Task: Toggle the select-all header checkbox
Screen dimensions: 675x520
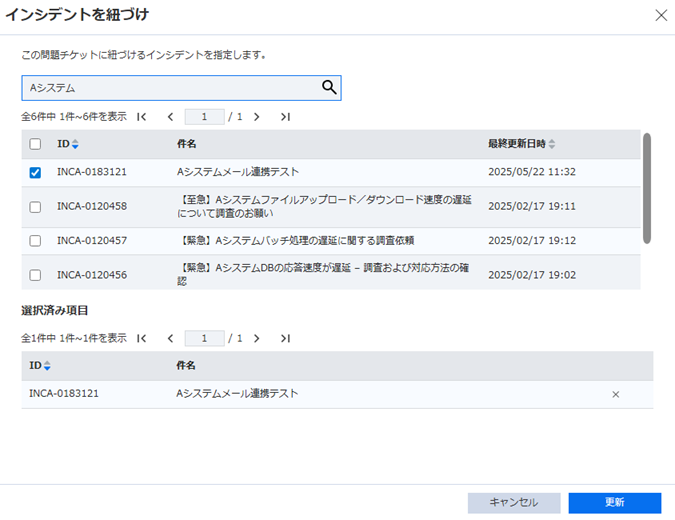Action: (35, 144)
